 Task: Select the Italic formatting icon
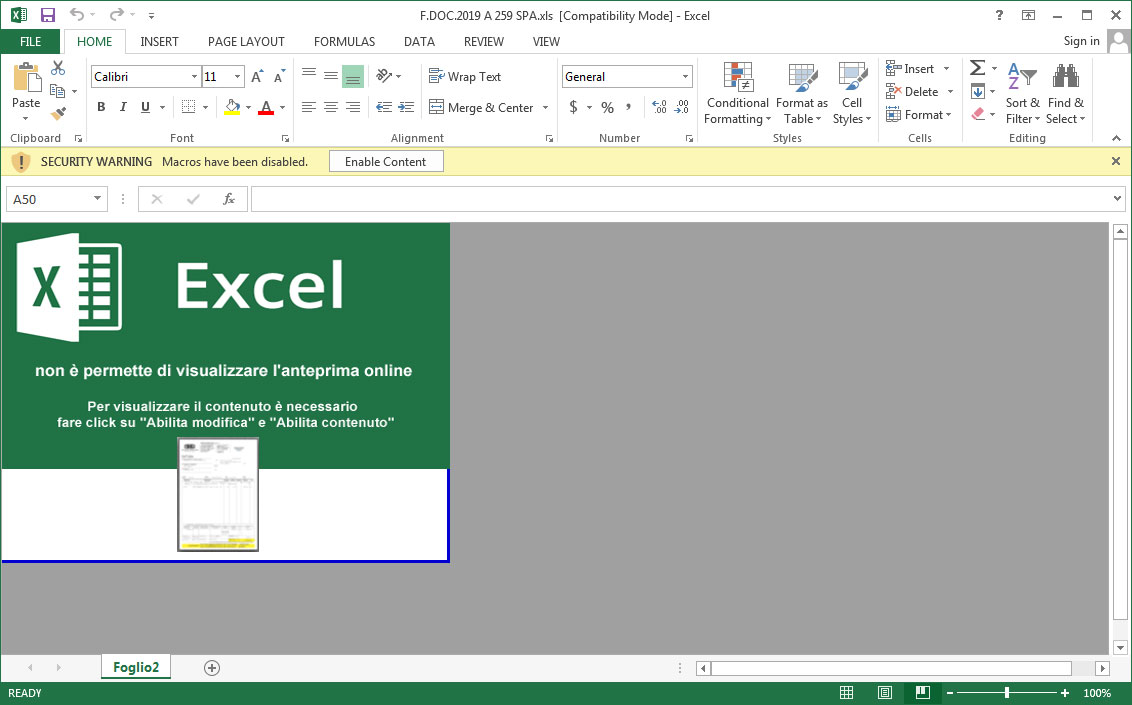(122, 106)
